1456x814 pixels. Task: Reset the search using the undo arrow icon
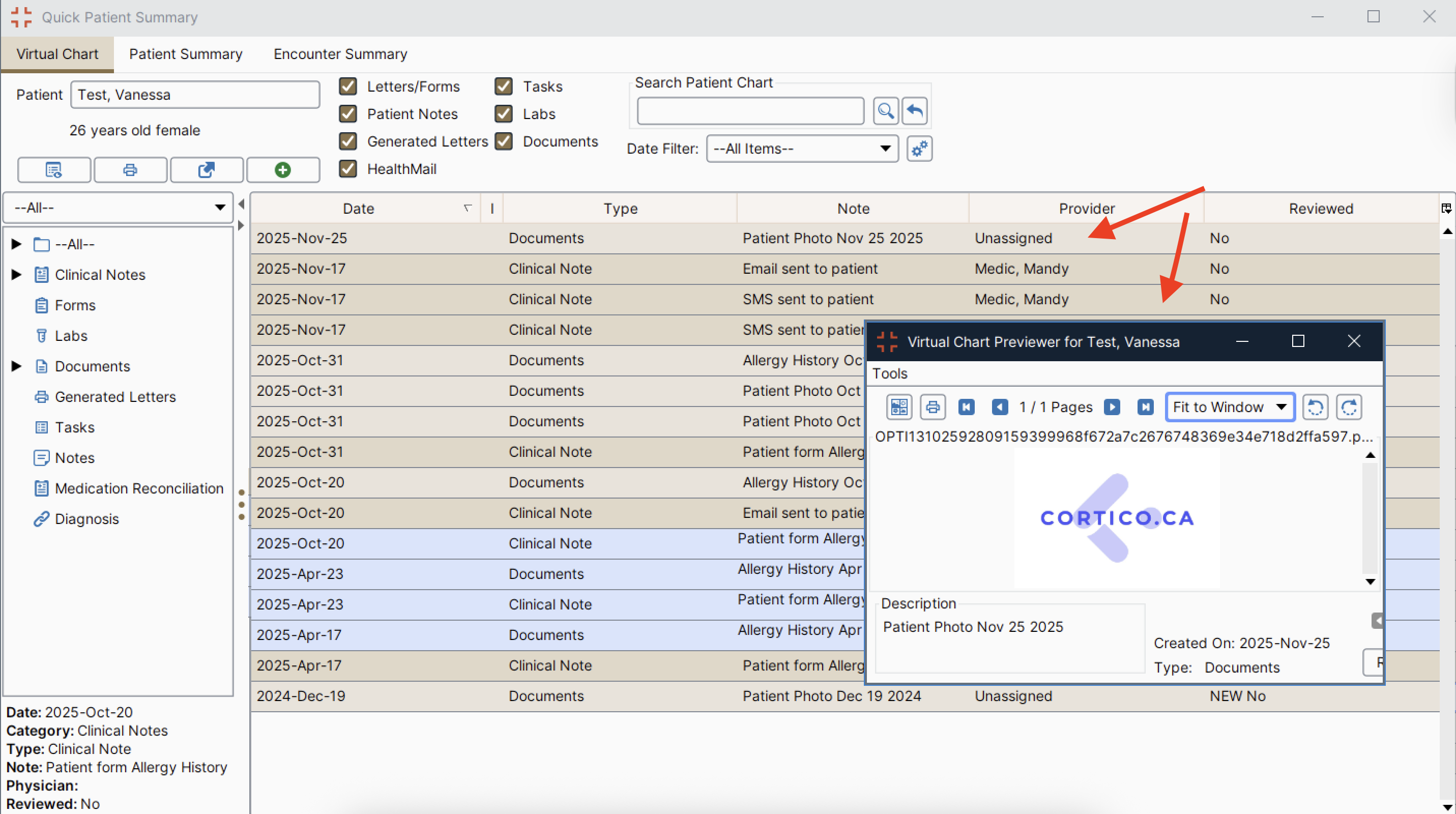coord(915,111)
